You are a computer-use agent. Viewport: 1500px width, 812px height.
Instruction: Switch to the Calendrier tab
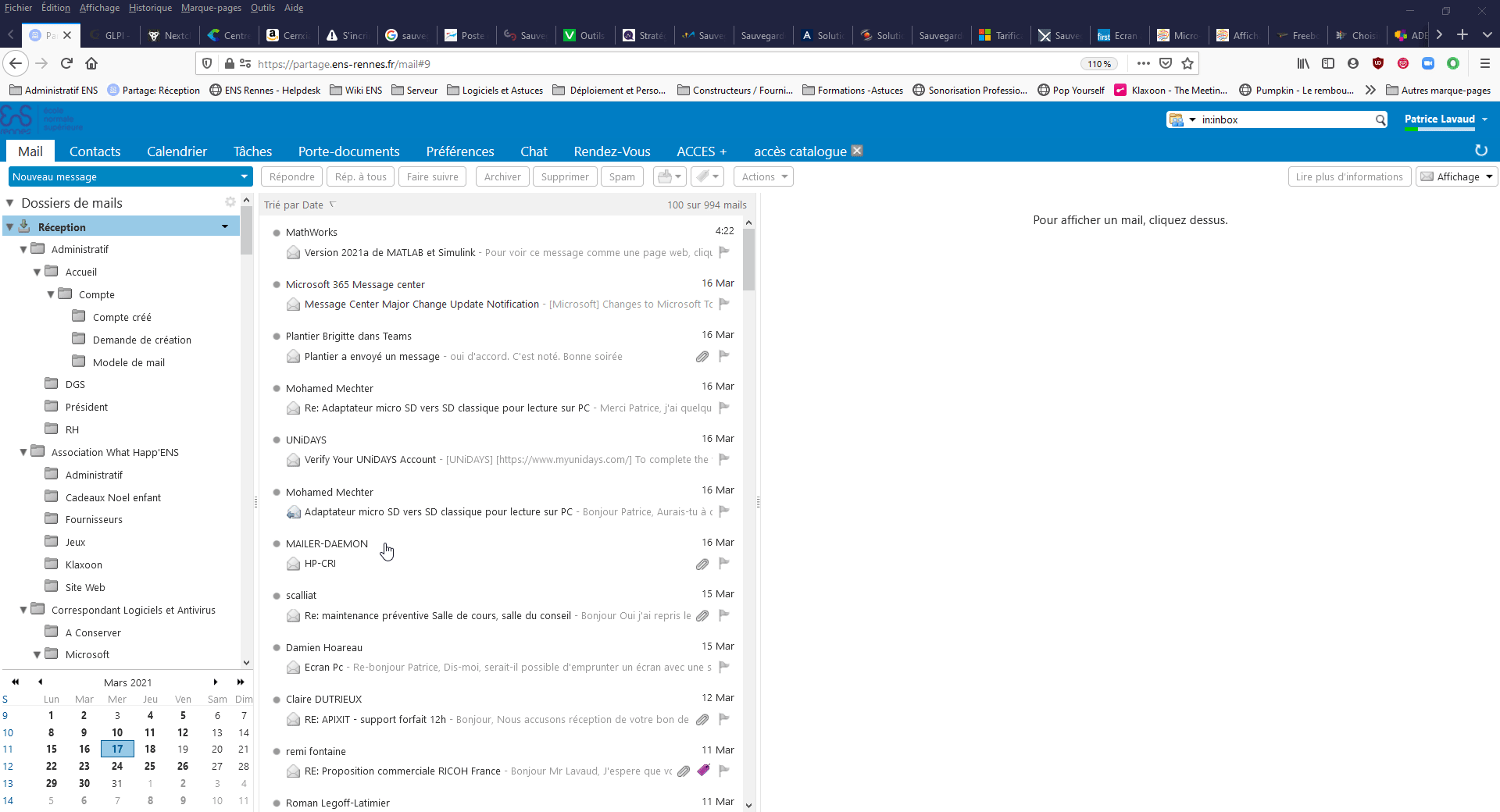coord(177,151)
